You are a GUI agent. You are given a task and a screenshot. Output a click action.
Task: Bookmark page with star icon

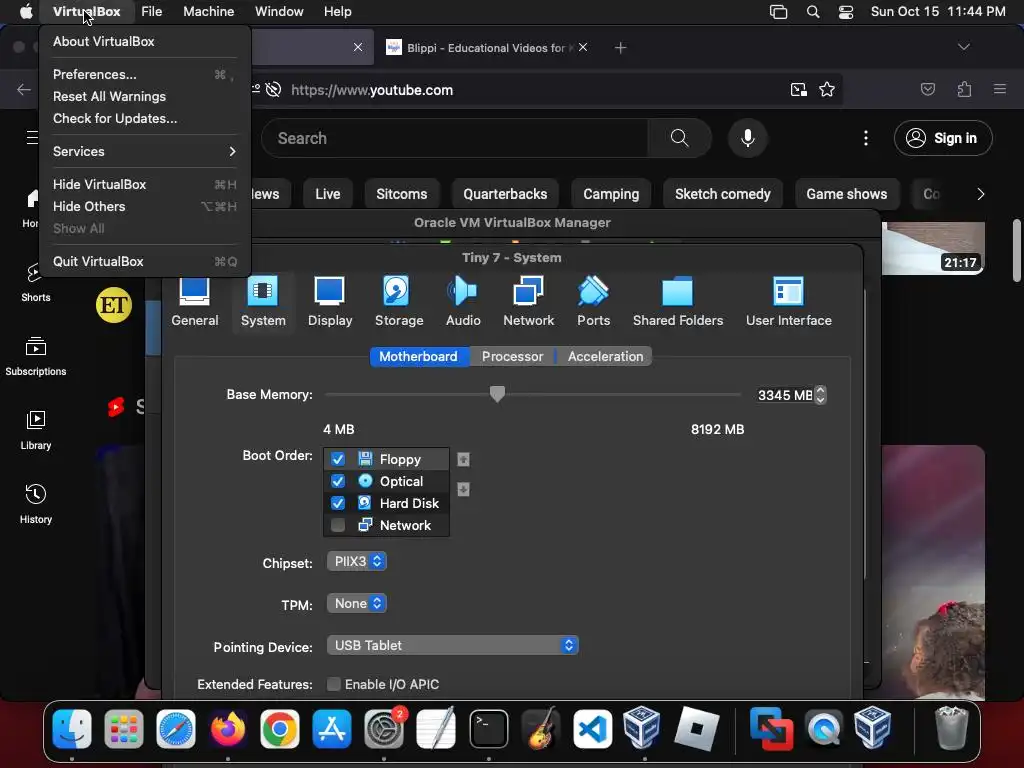[827, 89]
